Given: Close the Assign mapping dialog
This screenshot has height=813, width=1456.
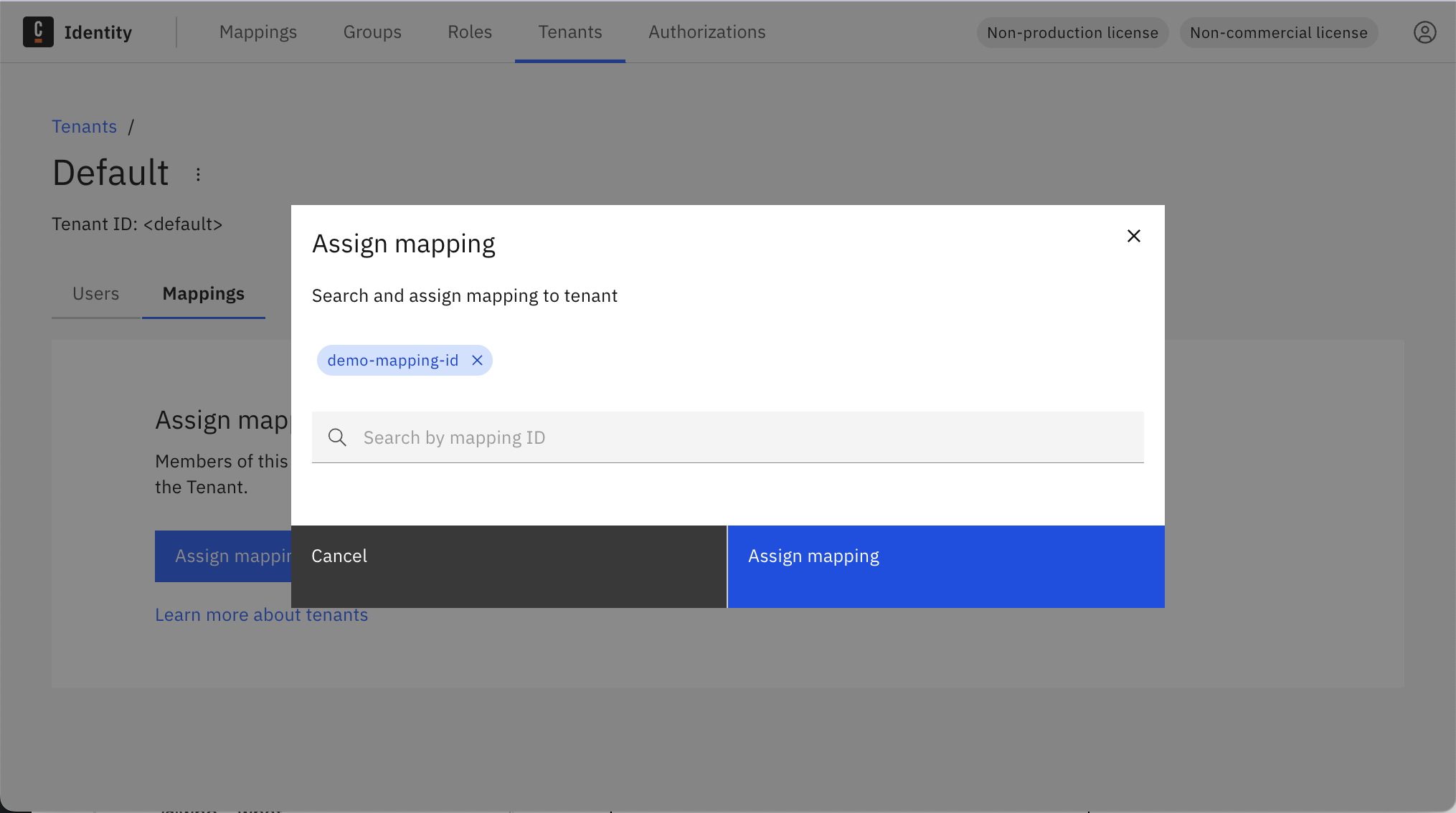Looking at the screenshot, I should pos(1133,236).
